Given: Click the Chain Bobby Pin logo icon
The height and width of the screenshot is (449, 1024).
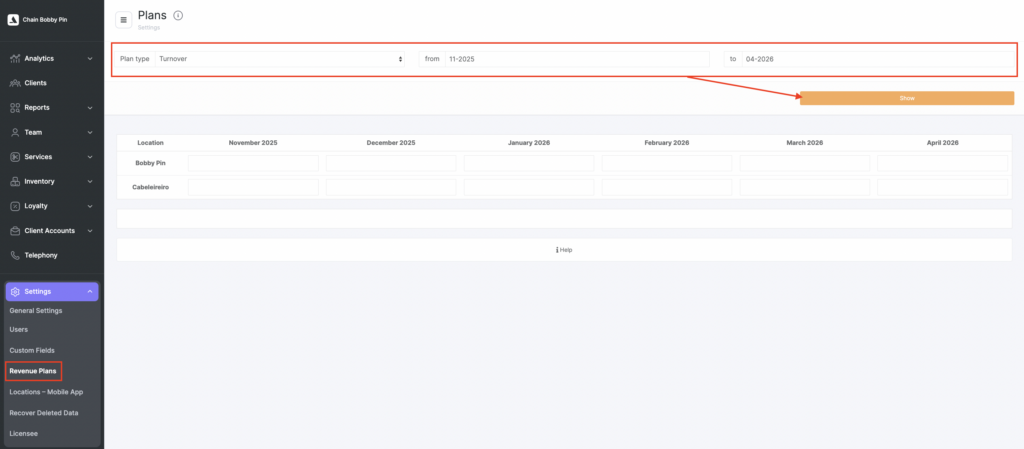Looking at the screenshot, I should (13, 19).
